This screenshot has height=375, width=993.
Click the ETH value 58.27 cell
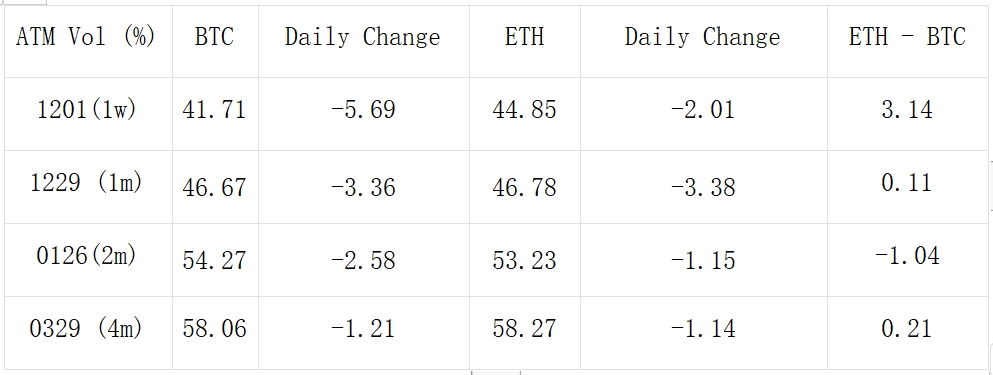pos(525,333)
